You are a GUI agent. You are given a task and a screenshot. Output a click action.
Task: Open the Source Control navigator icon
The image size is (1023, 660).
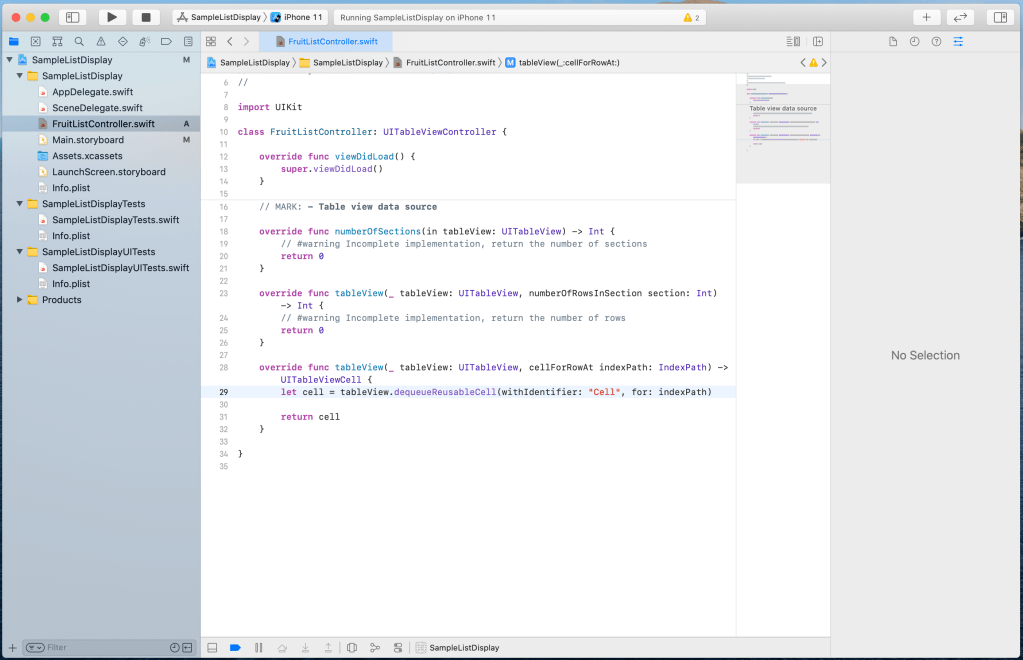point(36,41)
